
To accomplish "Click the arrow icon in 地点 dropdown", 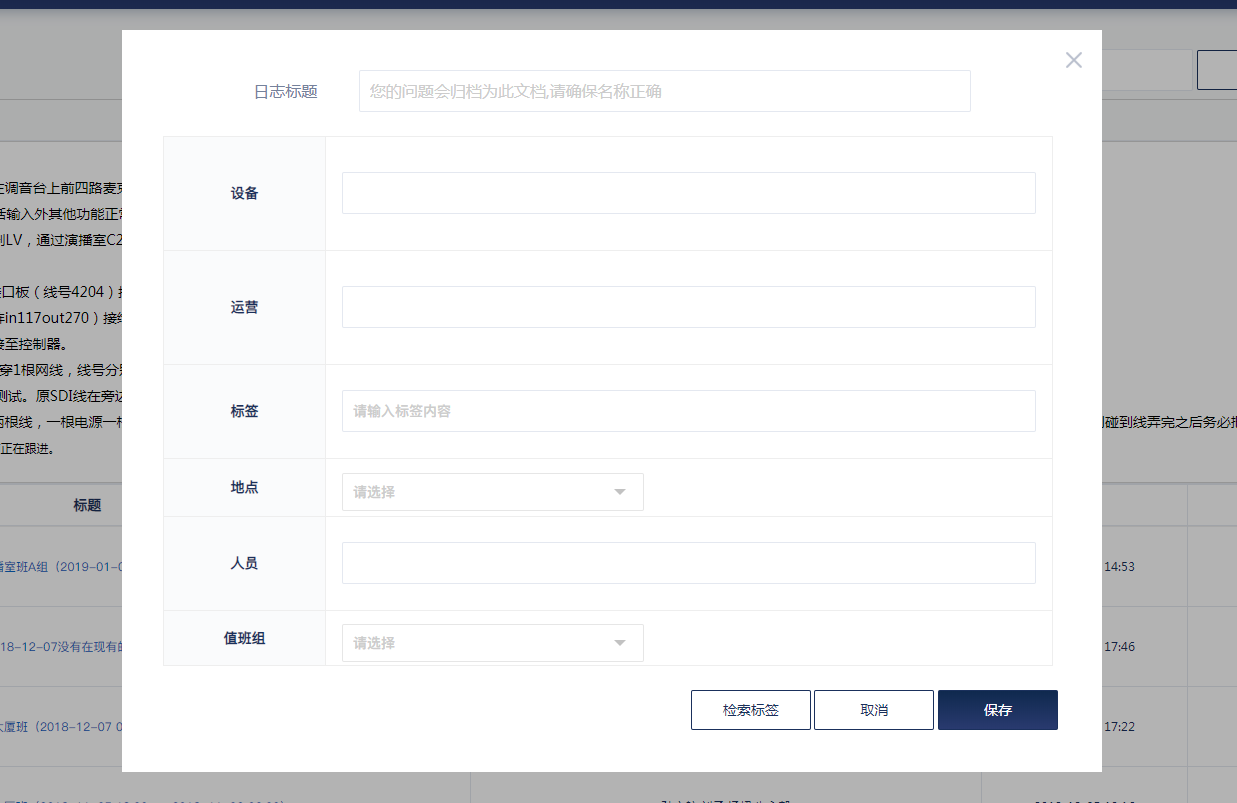I will pos(620,492).
